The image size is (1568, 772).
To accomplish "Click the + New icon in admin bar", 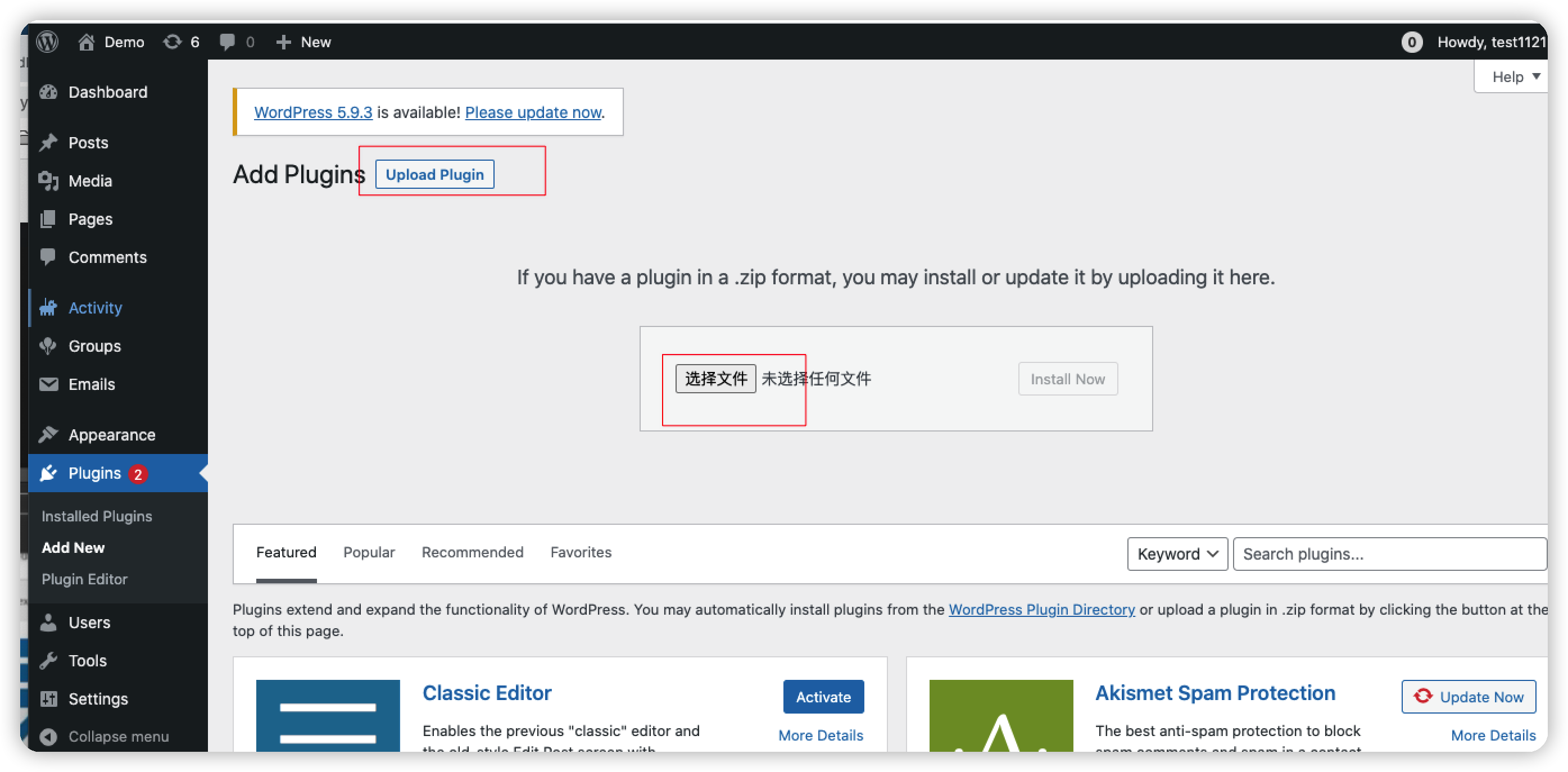I will (283, 42).
